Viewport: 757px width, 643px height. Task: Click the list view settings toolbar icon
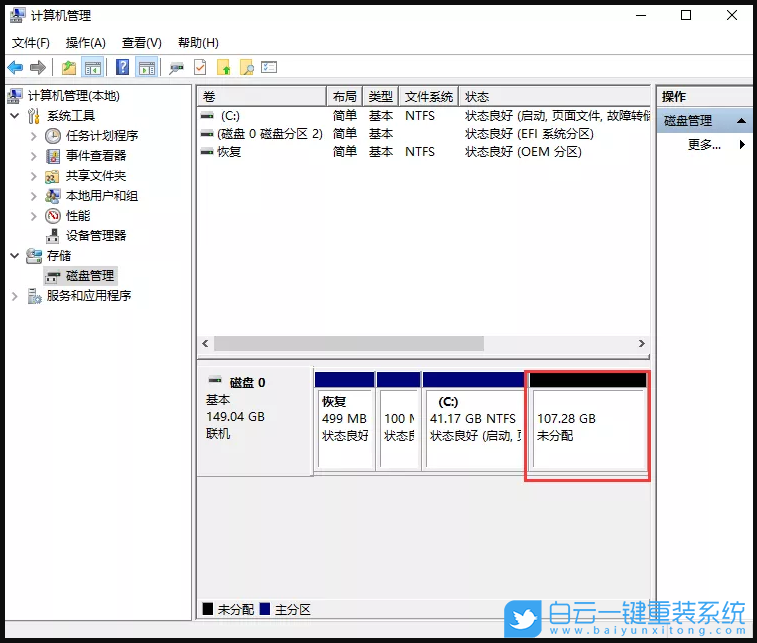(269, 67)
